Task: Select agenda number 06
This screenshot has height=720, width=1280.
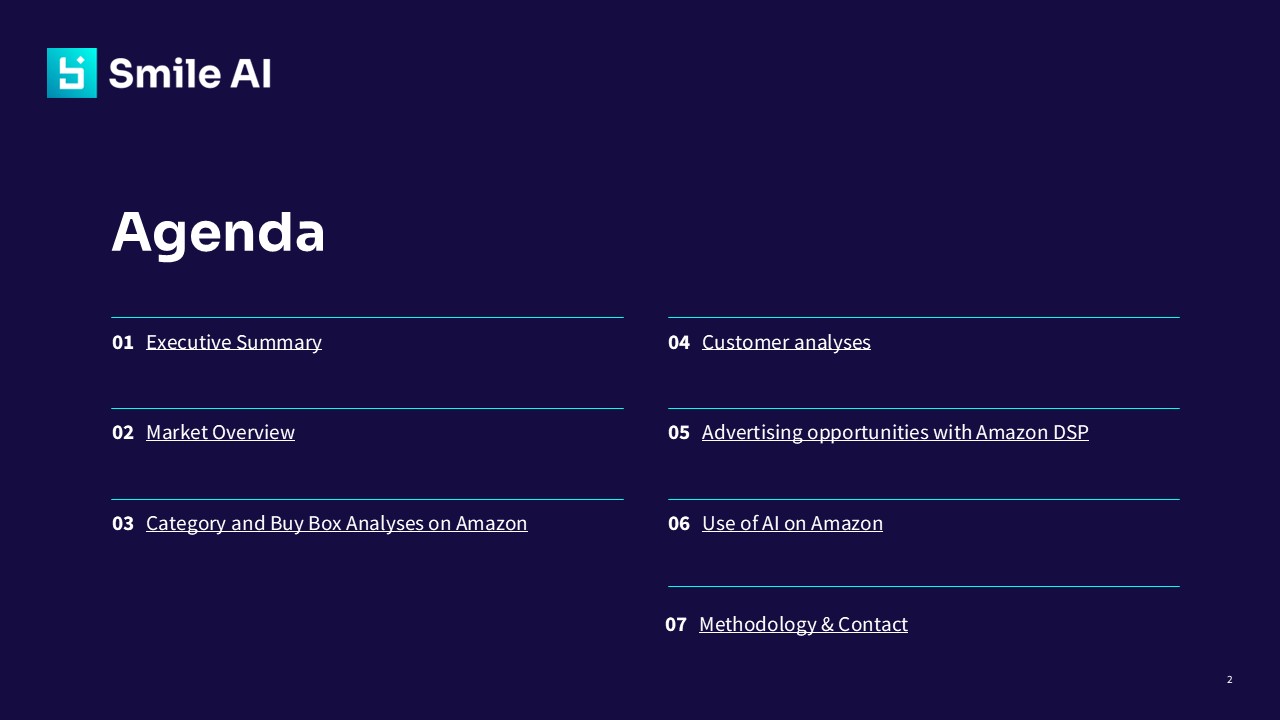Action: tap(679, 523)
